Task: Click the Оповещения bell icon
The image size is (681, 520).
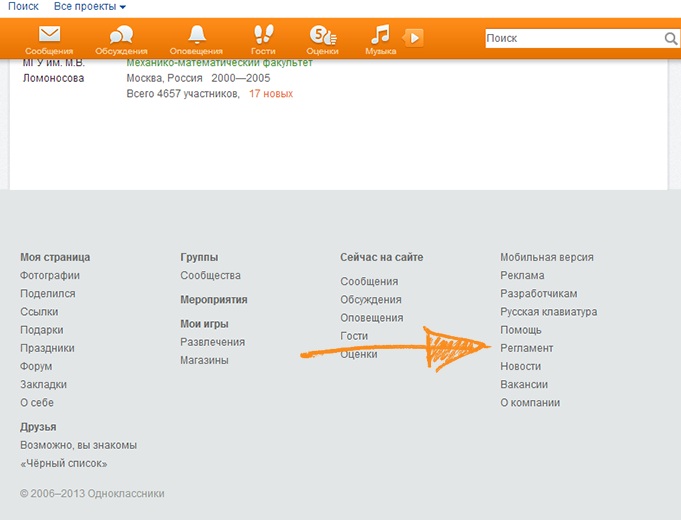Action: click(x=197, y=34)
